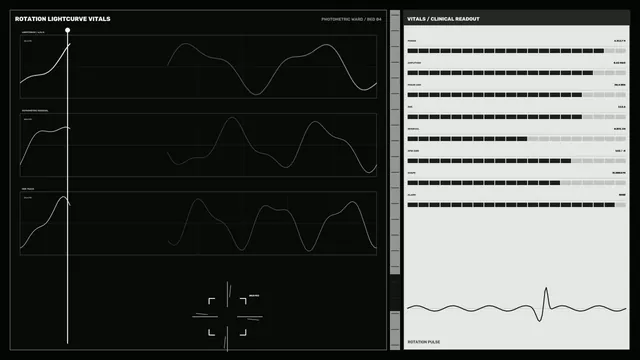The image size is (640, 360).
Task: Click the targeting crosshair reticle
Action: (x=227, y=316)
